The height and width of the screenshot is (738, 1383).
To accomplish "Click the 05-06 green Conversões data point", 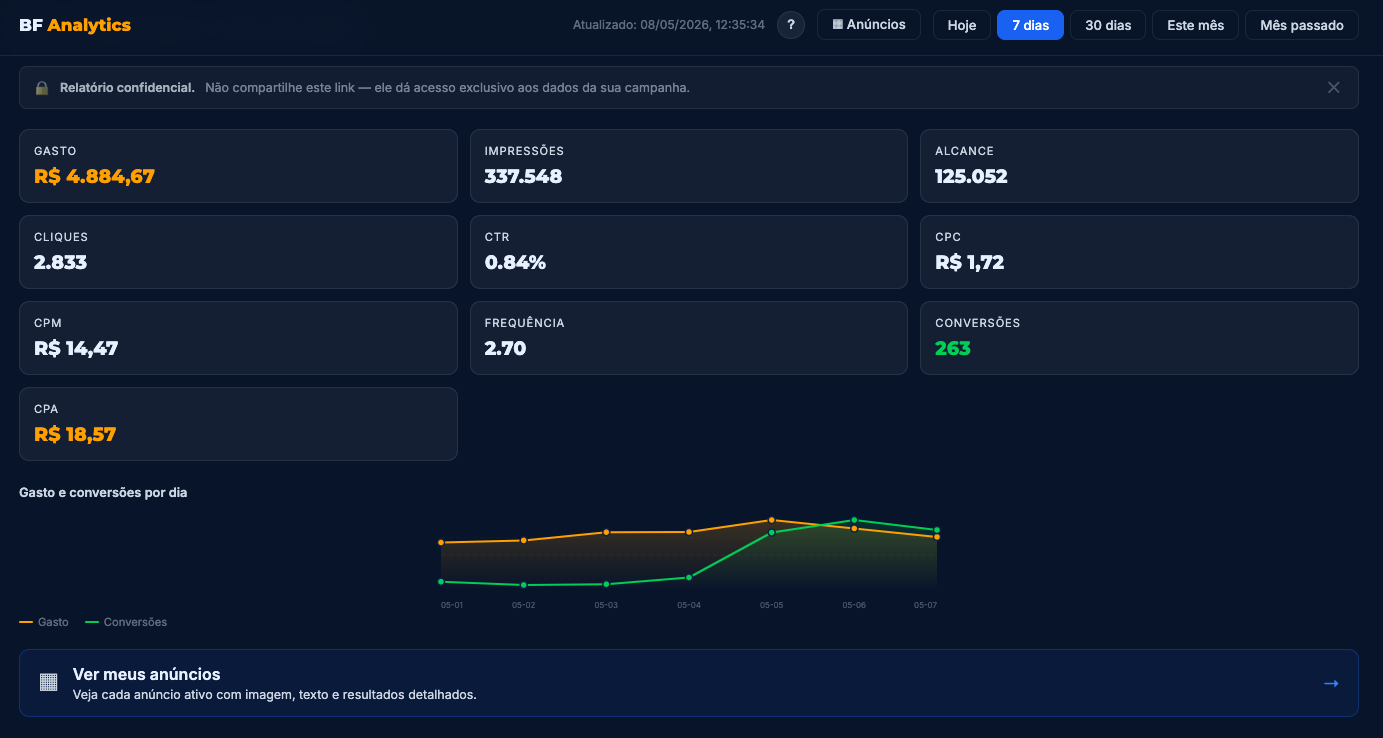I will [x=854, y=520].
